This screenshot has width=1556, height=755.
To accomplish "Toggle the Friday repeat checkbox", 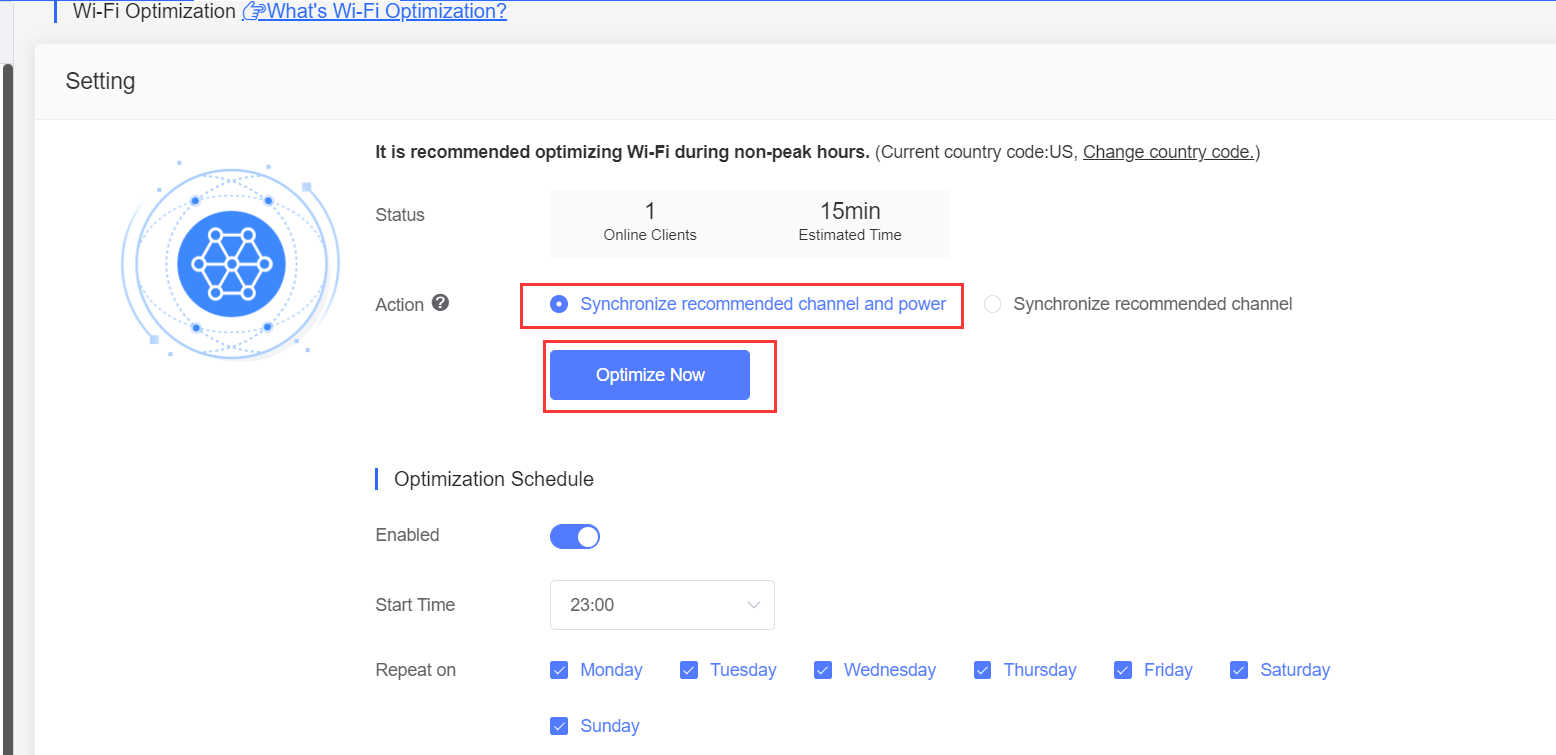I will [1123, 670].
